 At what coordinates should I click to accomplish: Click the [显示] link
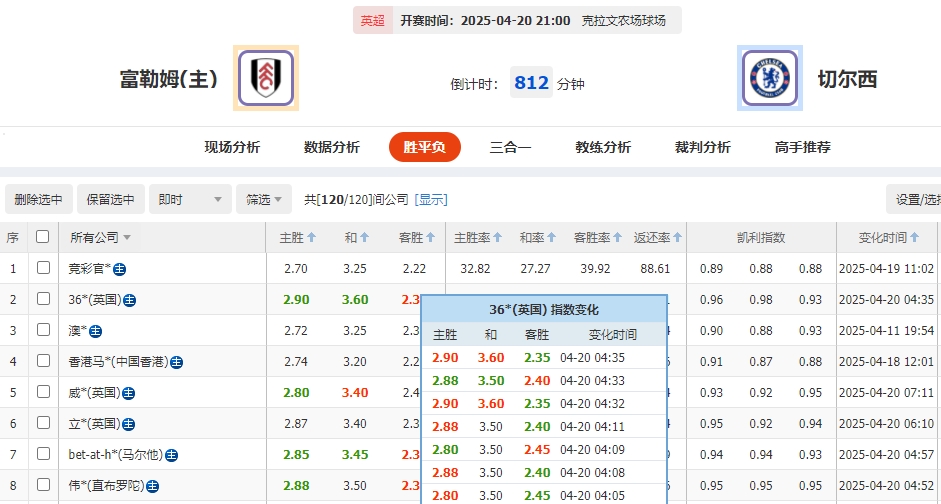pyautogui.click(x=432, y=200)
